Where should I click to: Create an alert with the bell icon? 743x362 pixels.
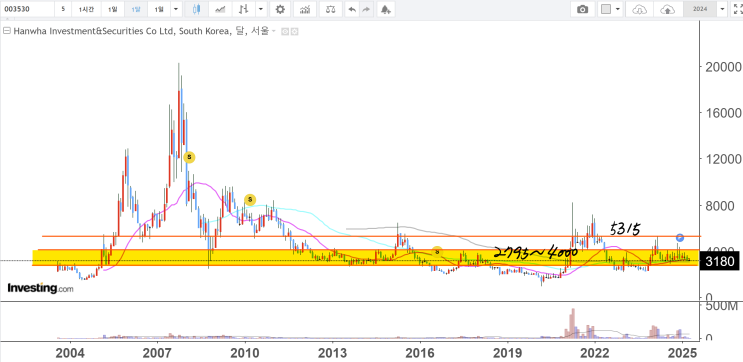click(386, 9)
